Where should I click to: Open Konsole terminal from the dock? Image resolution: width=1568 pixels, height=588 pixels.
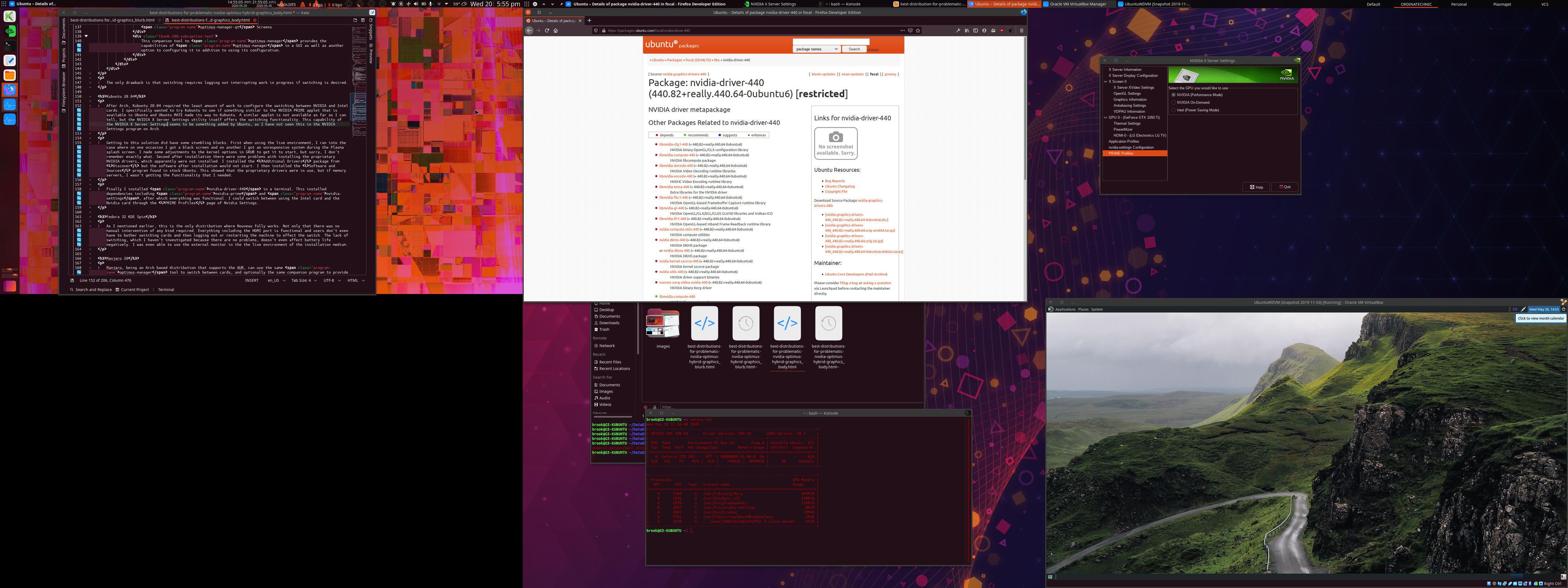coord(10,45)
